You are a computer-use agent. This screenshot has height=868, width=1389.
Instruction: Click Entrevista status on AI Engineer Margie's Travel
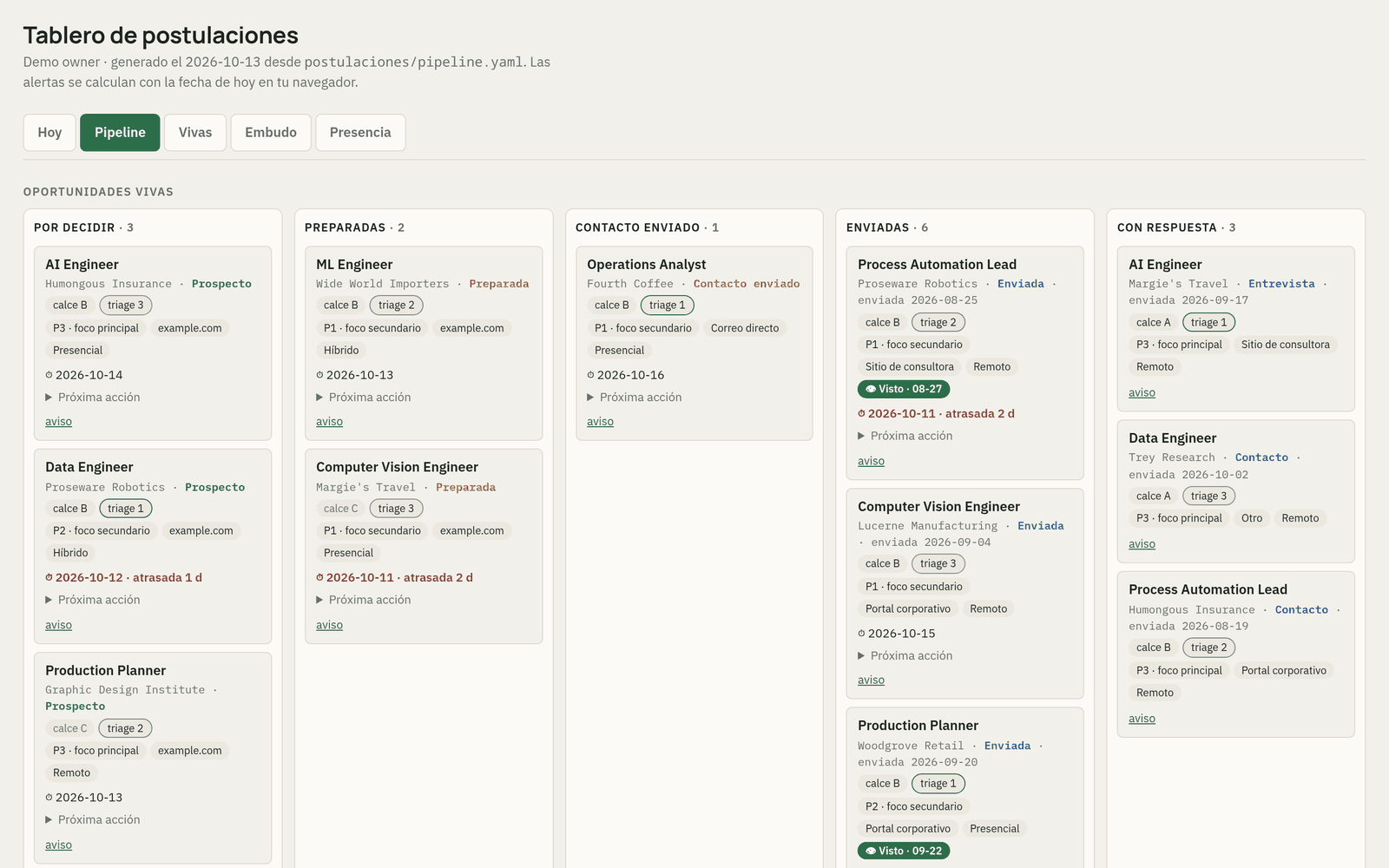(1281, 284)
